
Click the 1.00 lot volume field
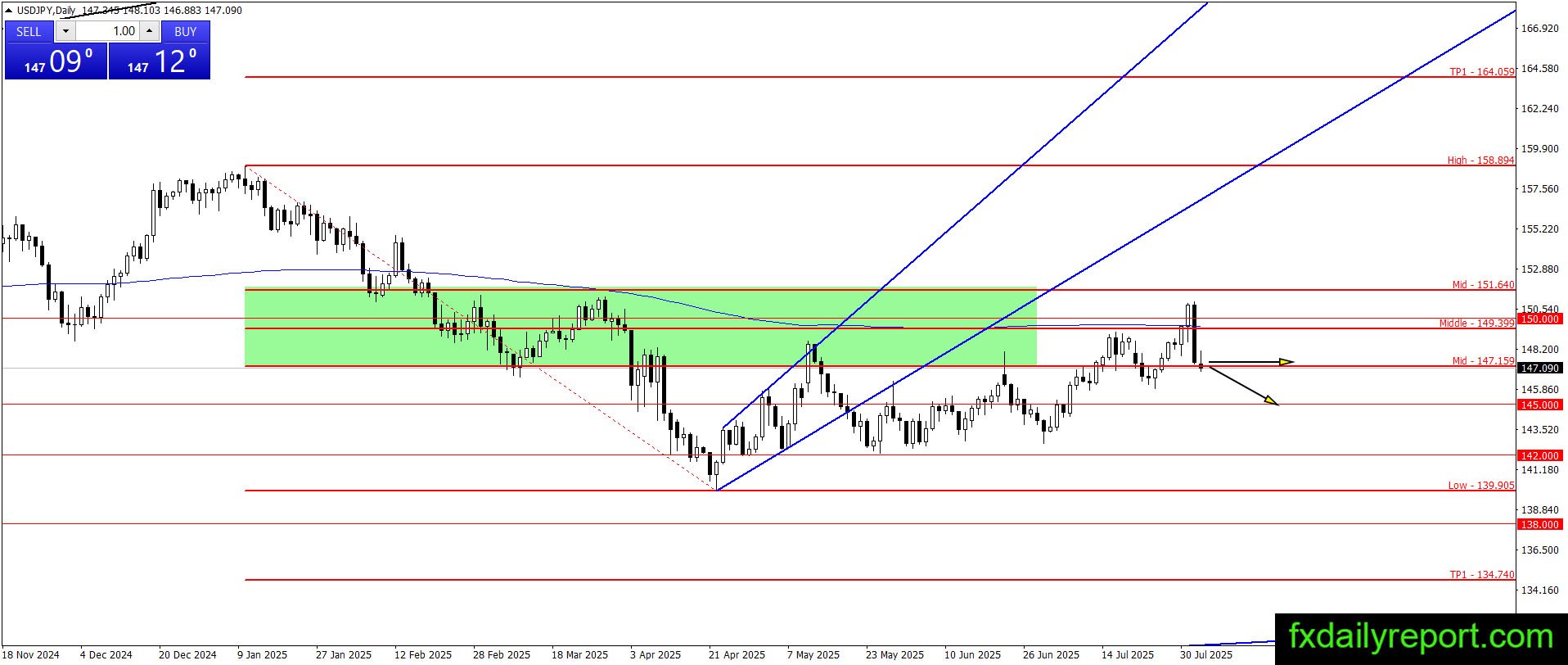(107, 31)
